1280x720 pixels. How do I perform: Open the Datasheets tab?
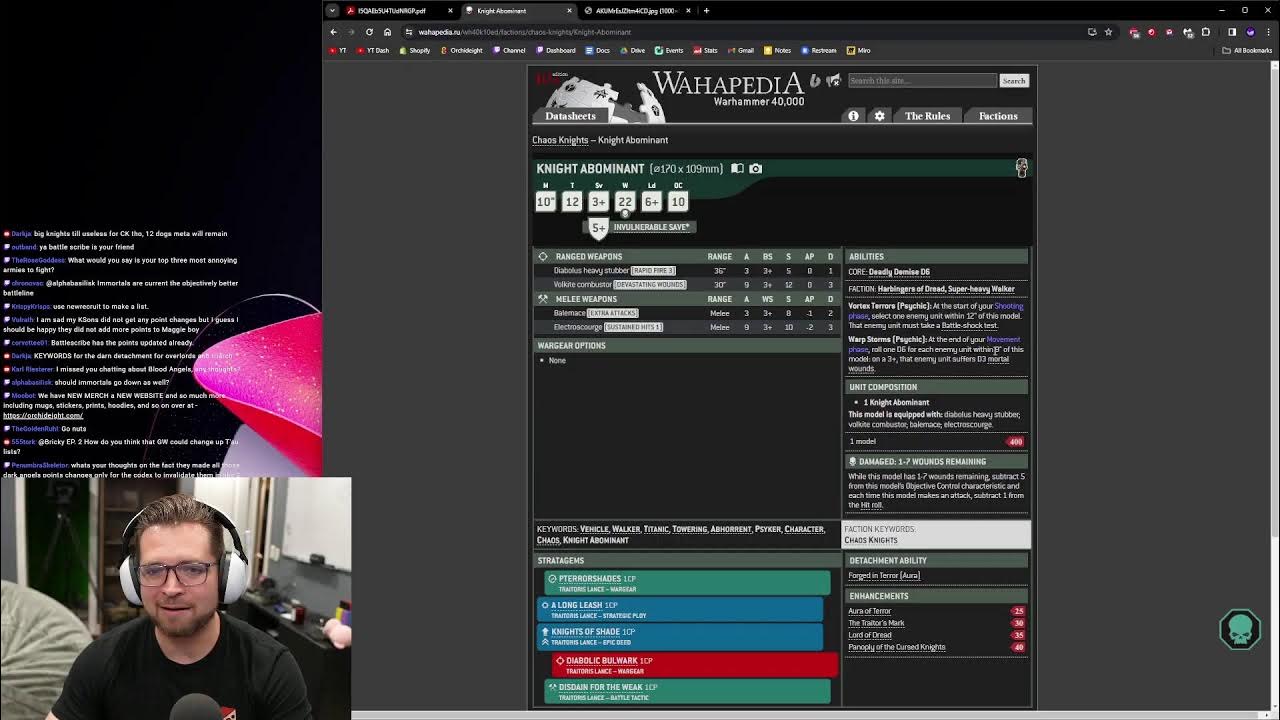[x=570, y=116]
